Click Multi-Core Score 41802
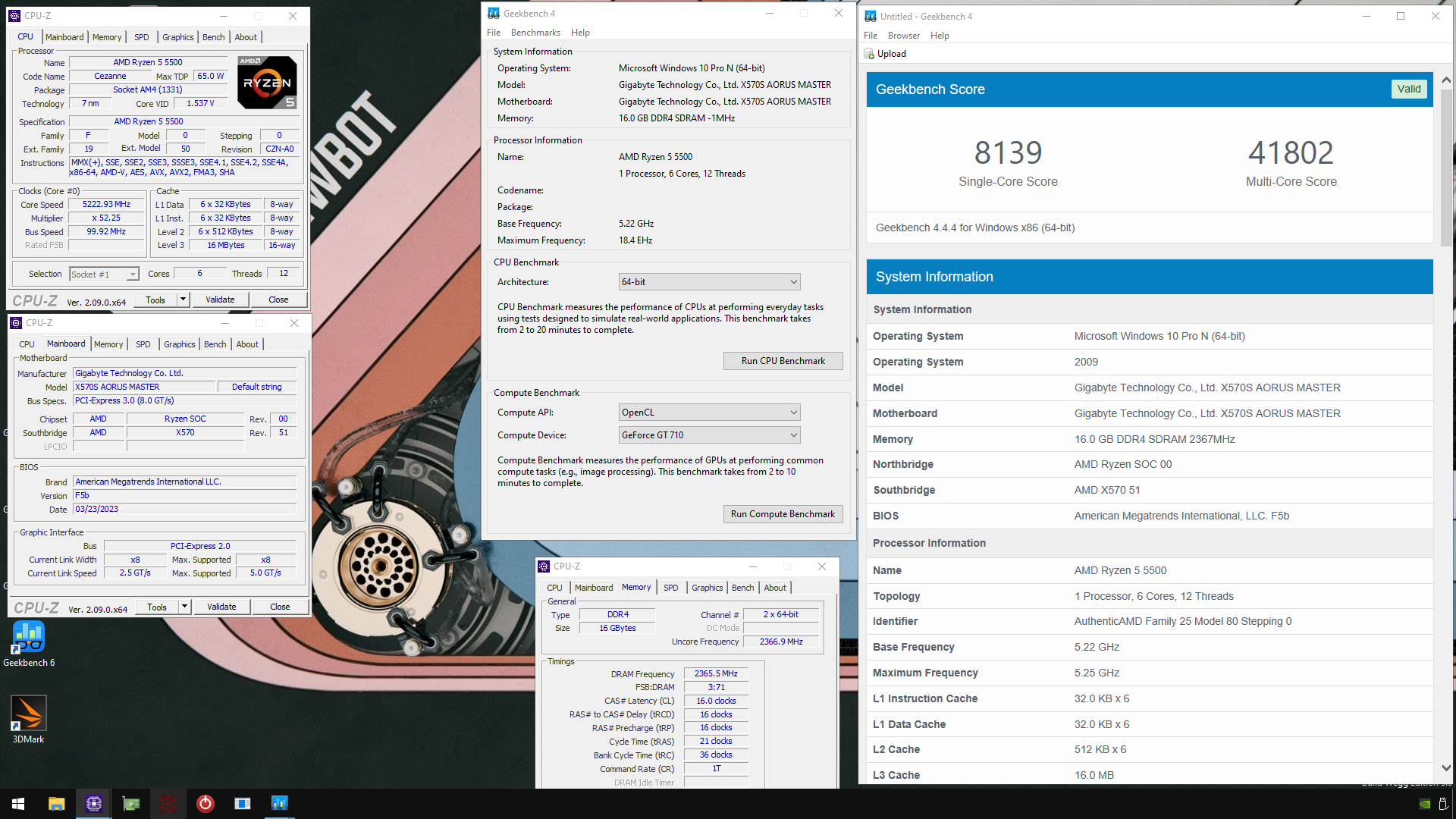 coord(1291,153)
